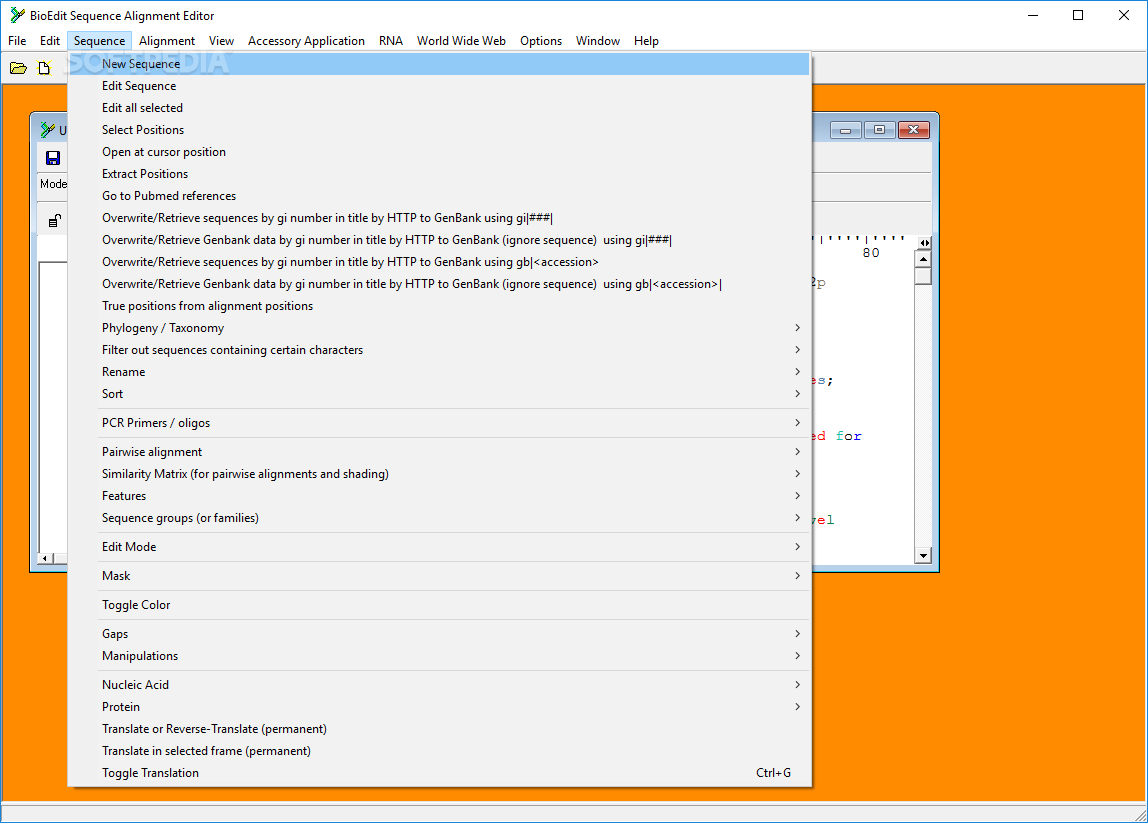Image resolution: width=1148 pixels, height=823 pixels.
Task: Minimize the main BioEdit window
Action: tap(1033, 15)
